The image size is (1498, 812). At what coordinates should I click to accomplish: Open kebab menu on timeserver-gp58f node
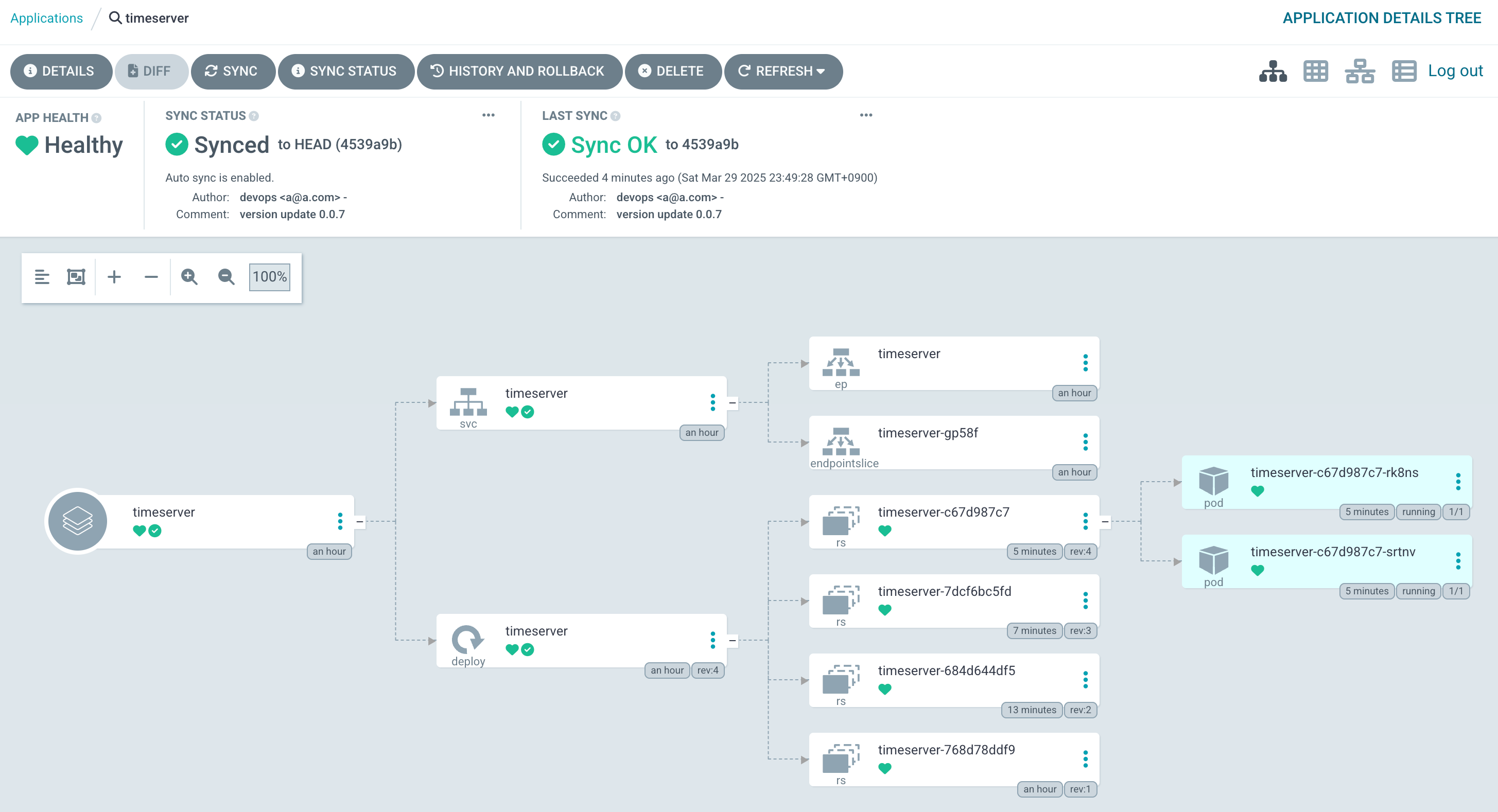point(1086,442)
